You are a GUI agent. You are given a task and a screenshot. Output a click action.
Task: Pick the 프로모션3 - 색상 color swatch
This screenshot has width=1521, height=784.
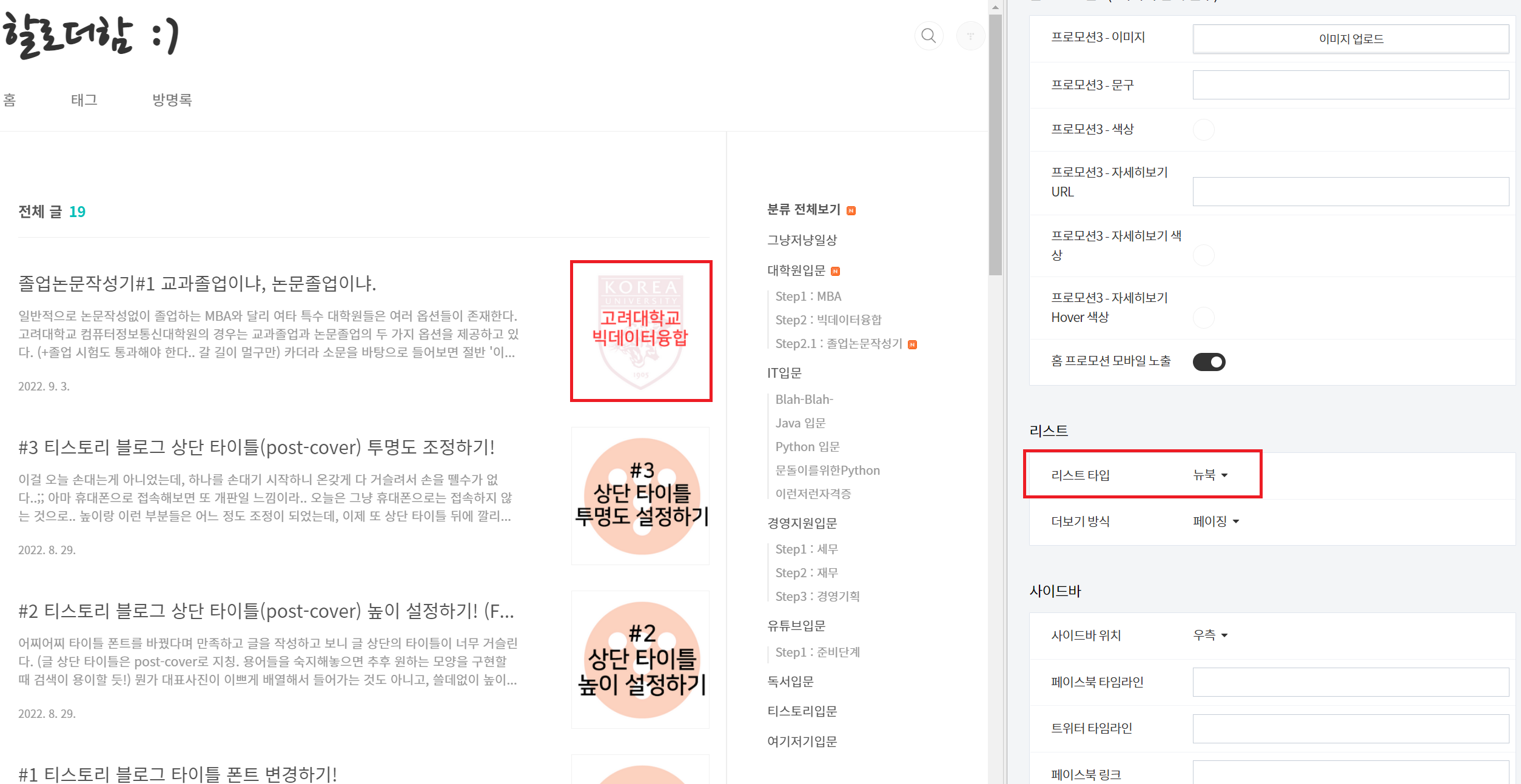(1203, 130)
